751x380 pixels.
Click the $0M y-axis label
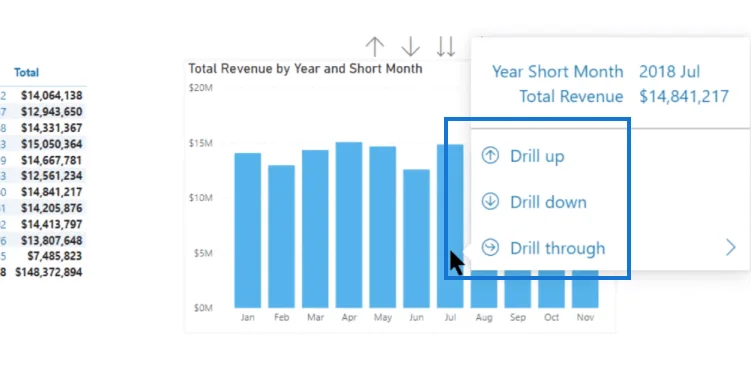(x=203, y=308)
